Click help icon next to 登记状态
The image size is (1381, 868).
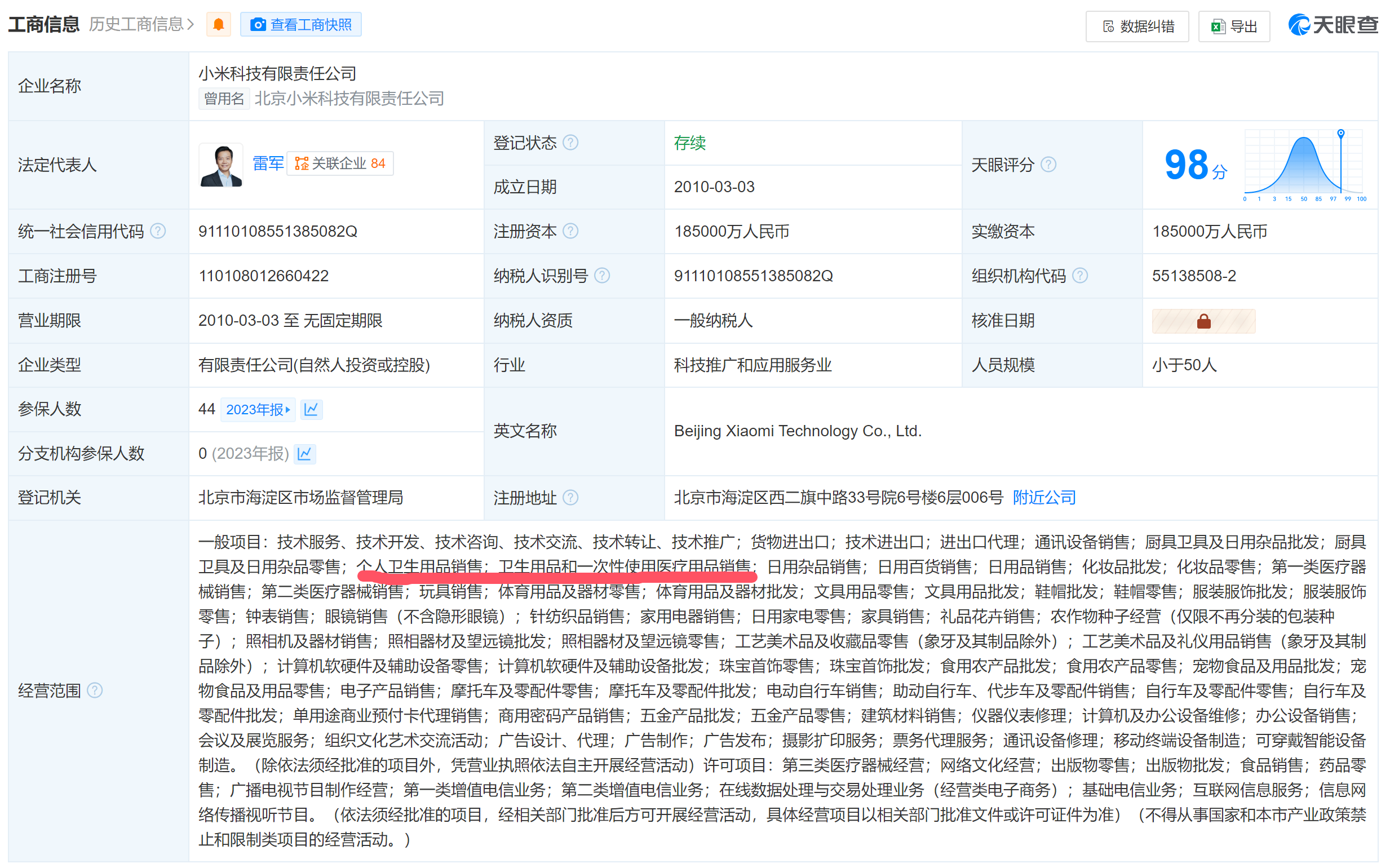[x=570, y=142]
